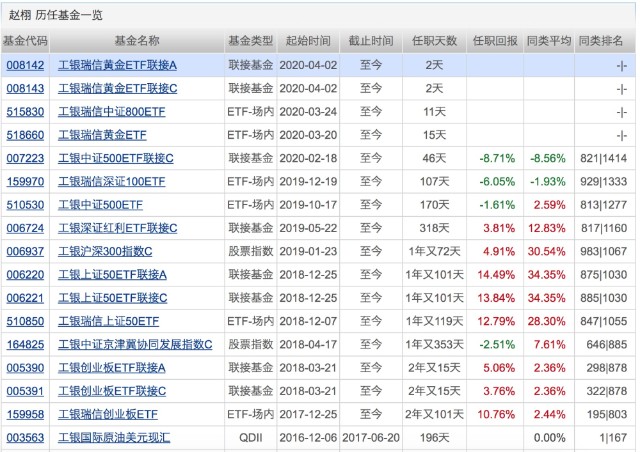Open fund 工银上证50ETF联接C
The height and width of the screenshot is (452, 640).
pyautogui.click(x=113, y=298)
